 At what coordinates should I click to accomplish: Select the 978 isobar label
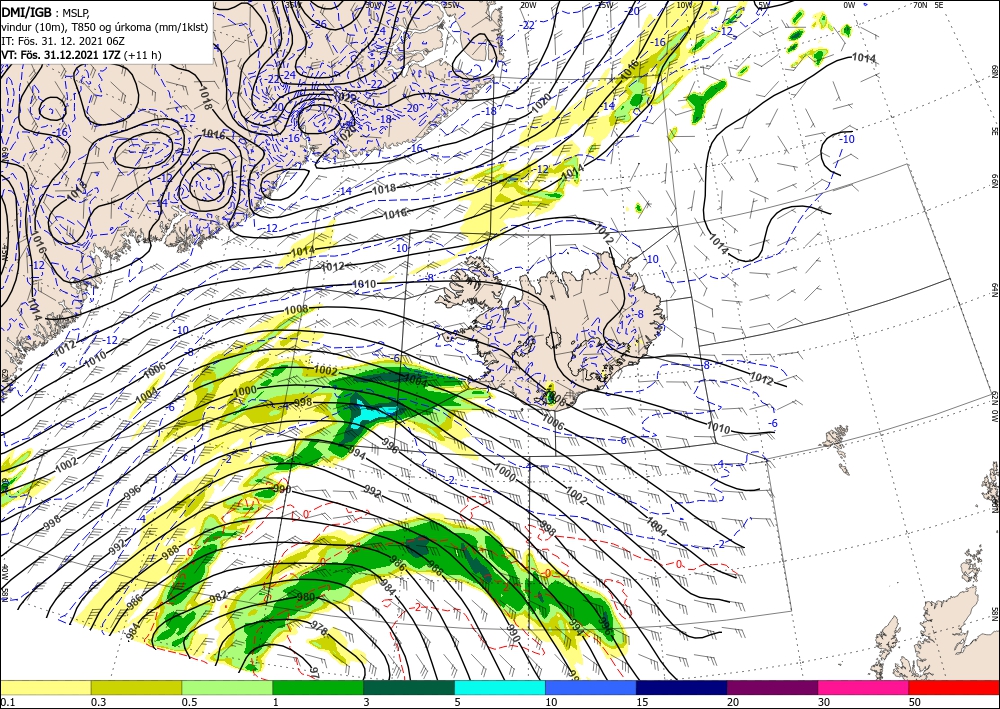pos(319,628)
